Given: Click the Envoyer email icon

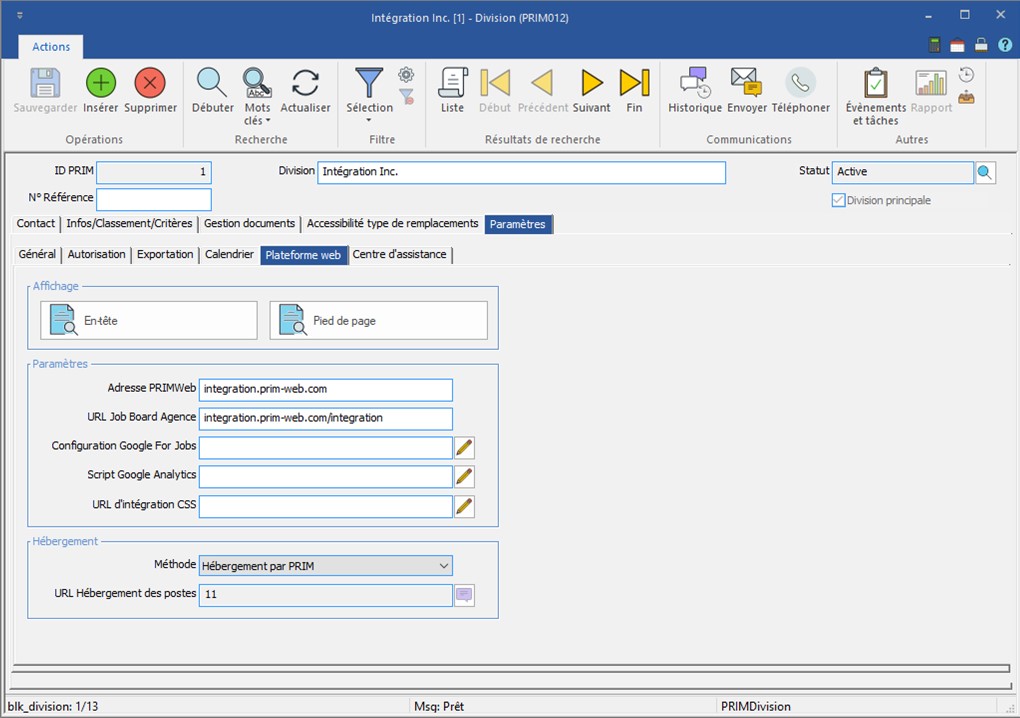Looking at the screenshot, I should tap(746, 83).
